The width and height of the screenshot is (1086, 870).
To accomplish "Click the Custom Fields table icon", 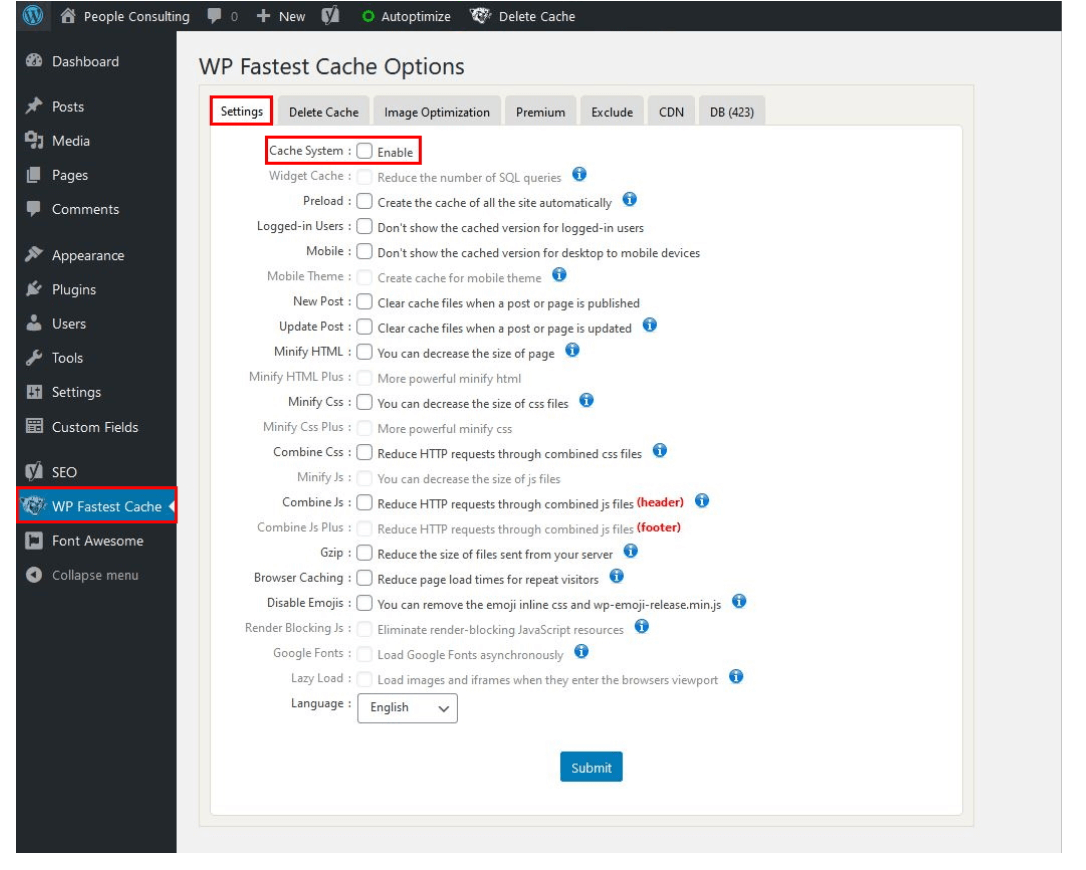I will [34, 426].
